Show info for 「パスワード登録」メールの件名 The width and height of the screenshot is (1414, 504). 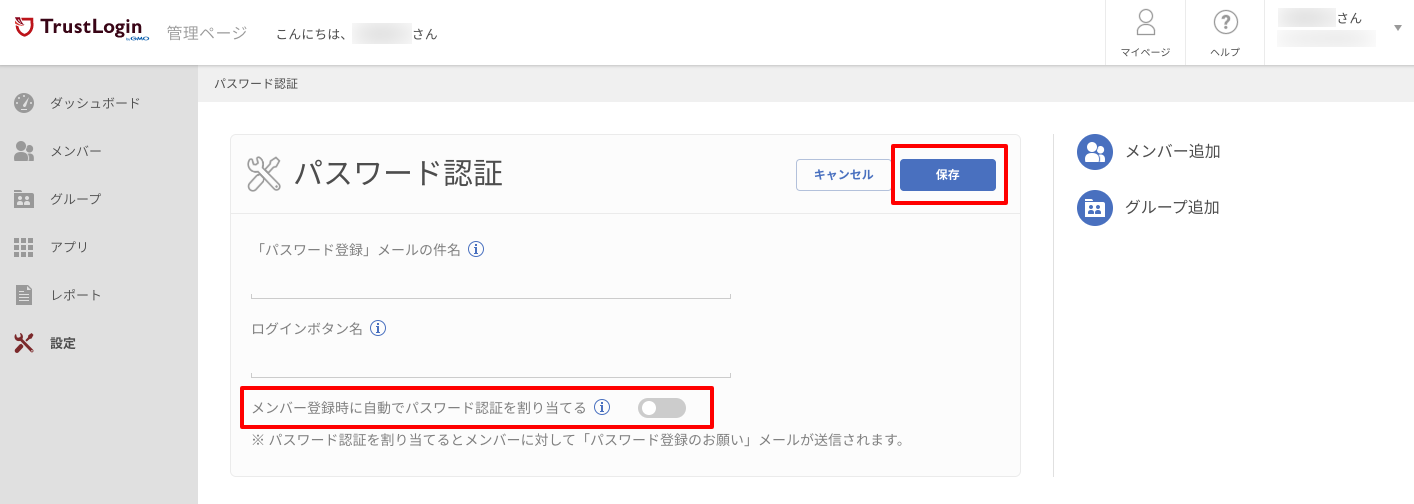[477, 250]
